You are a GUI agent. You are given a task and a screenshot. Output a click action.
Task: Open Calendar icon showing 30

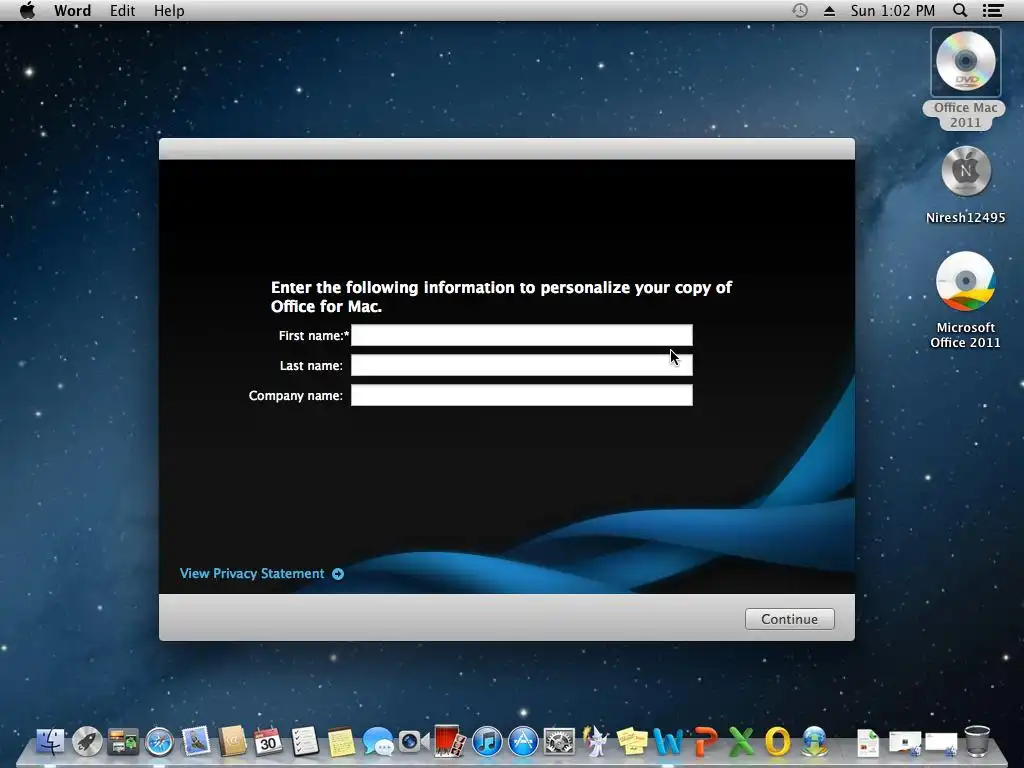coord(268,742)
